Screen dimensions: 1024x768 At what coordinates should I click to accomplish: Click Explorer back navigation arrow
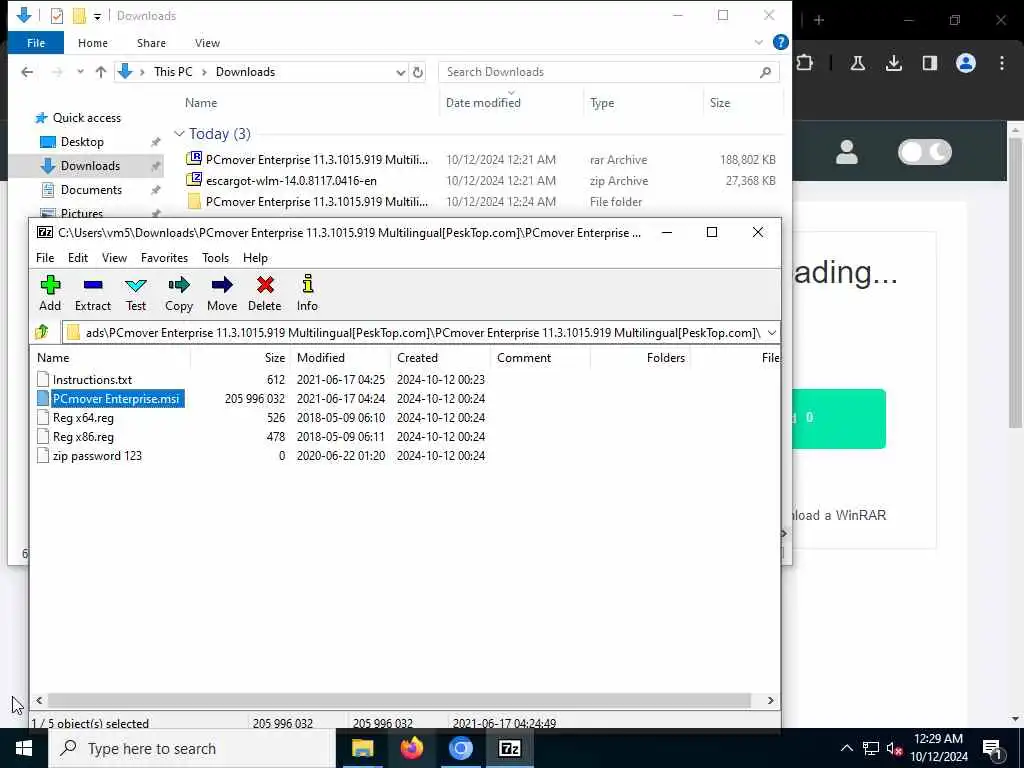[27, 72]
